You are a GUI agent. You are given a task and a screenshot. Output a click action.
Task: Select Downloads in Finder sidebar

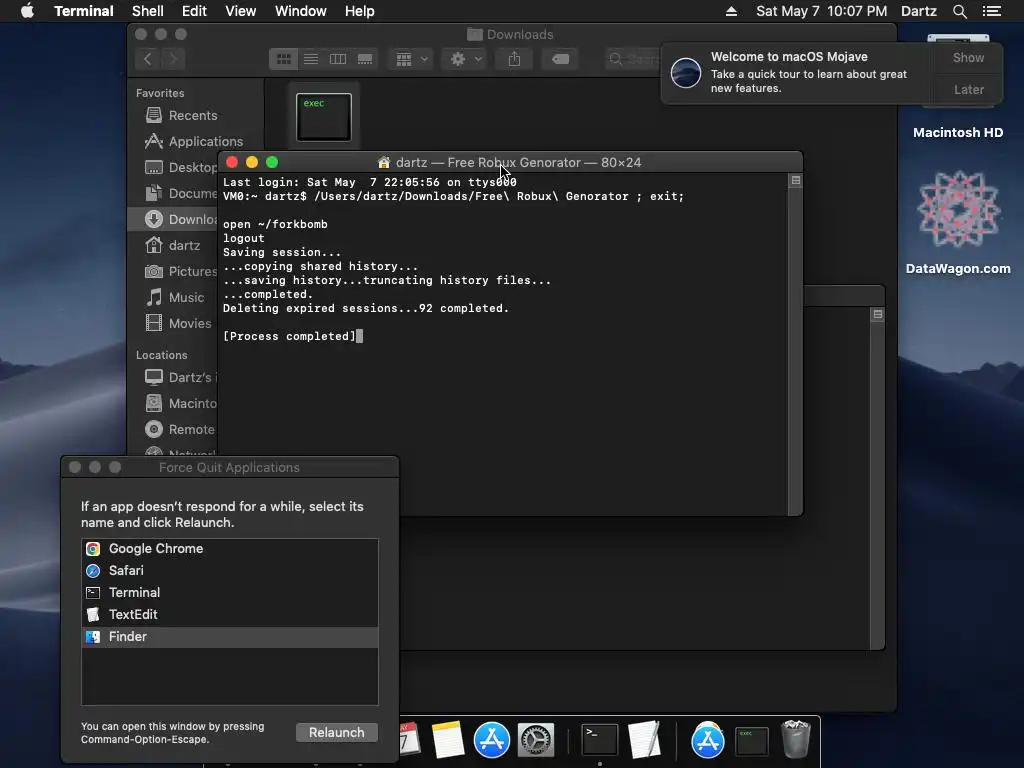174,219
